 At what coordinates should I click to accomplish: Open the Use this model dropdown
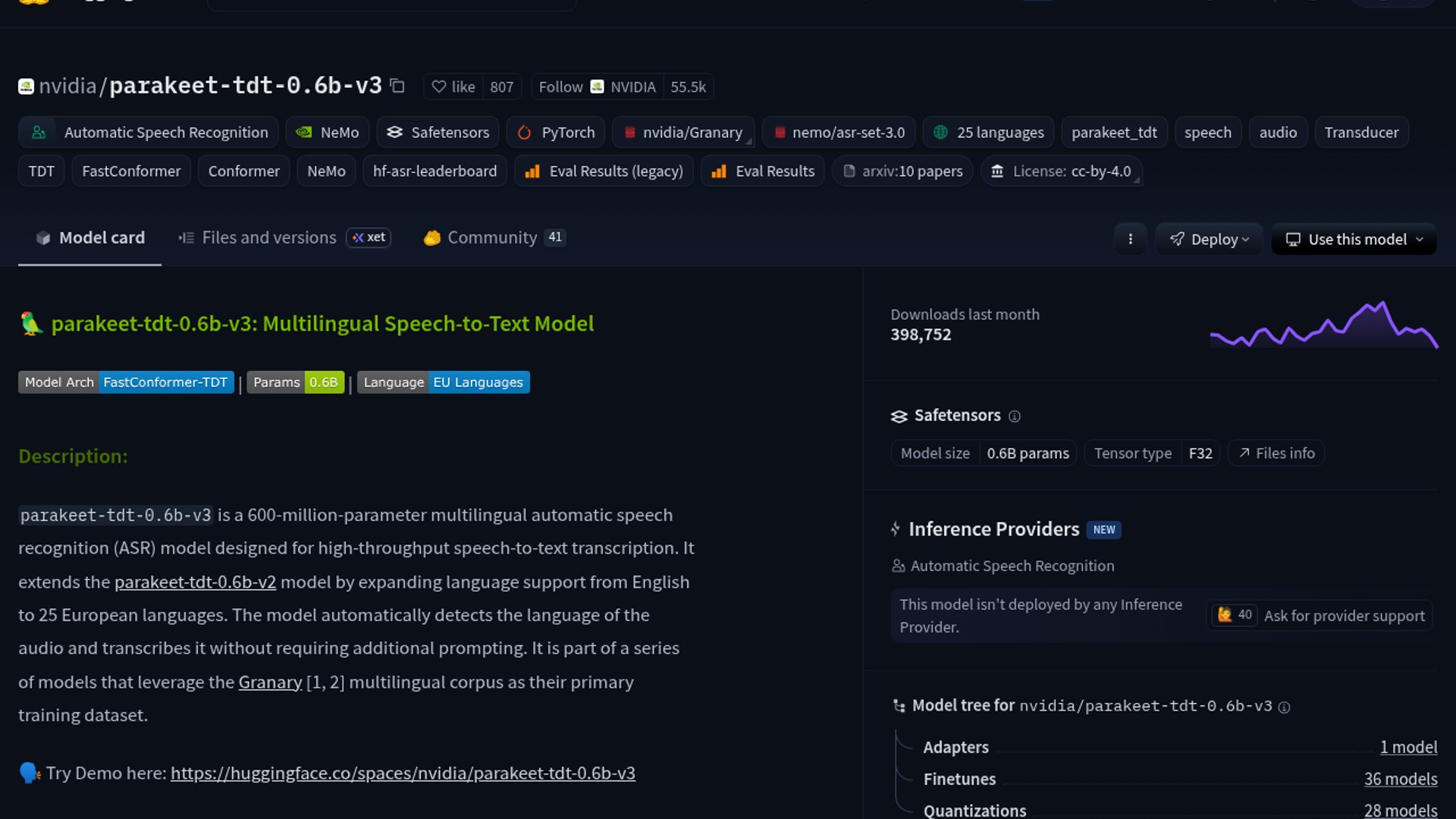[x=1354, y=239]
